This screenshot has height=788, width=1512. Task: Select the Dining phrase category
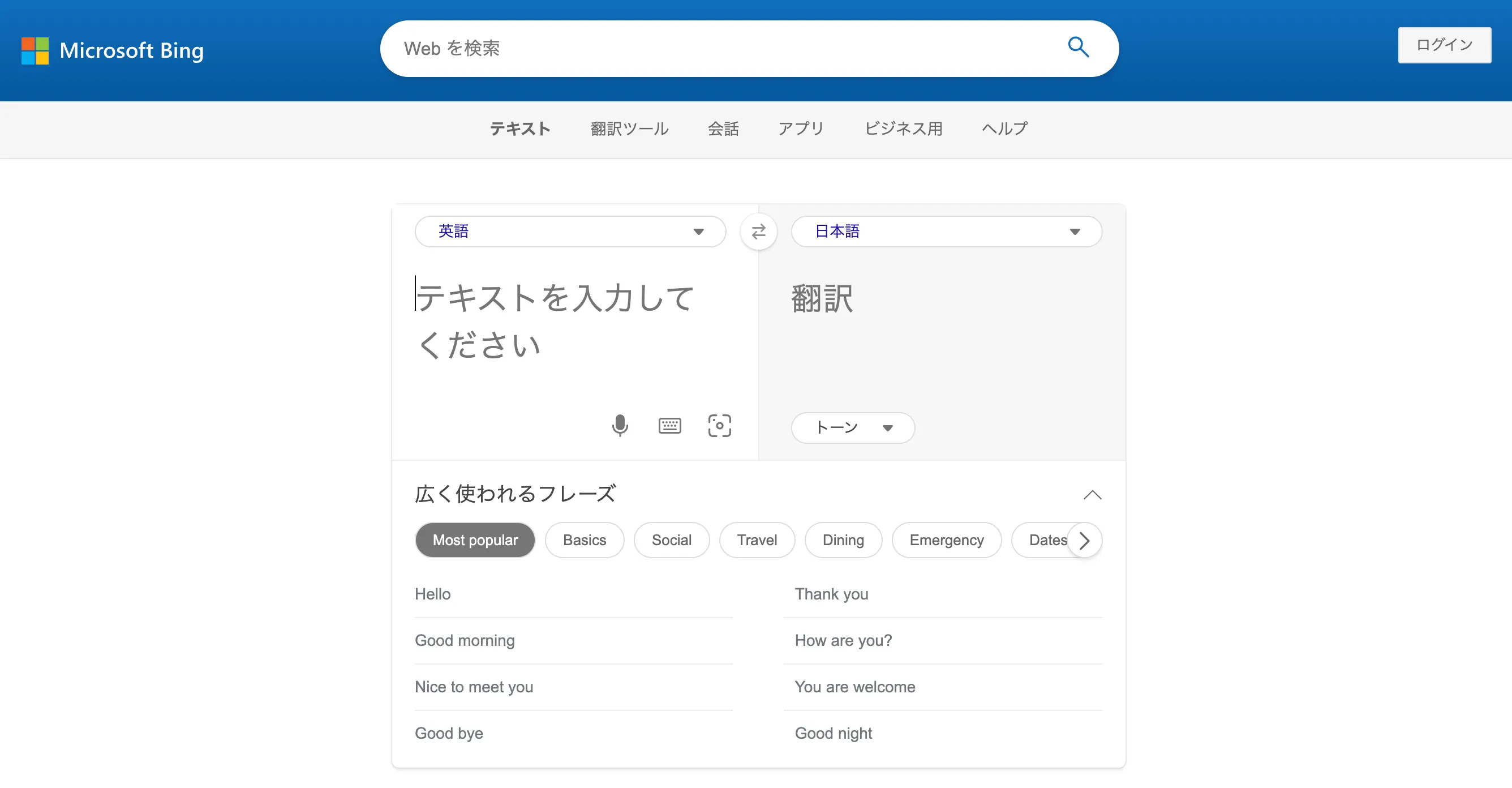tap(844, 540)
